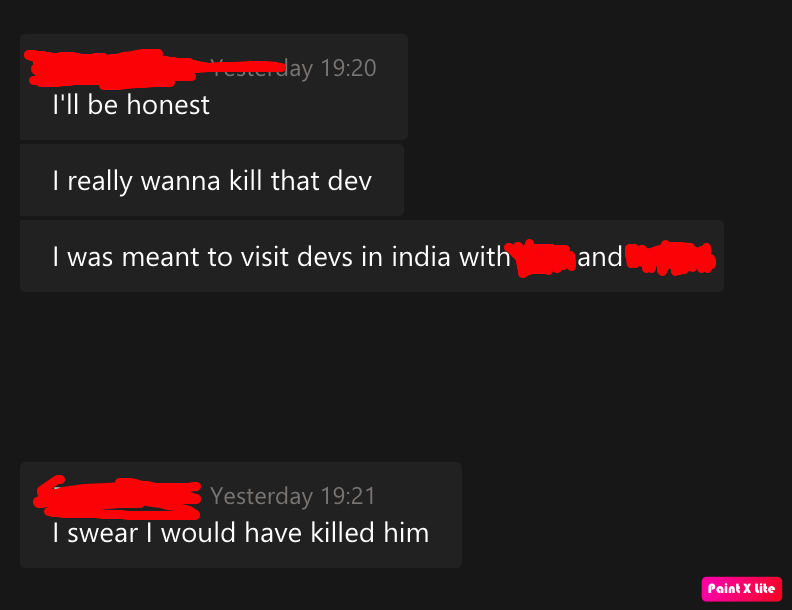Select the "I really wanna kill that dev" message
Viewport: 792px width, 610px height.
[212, 180]
